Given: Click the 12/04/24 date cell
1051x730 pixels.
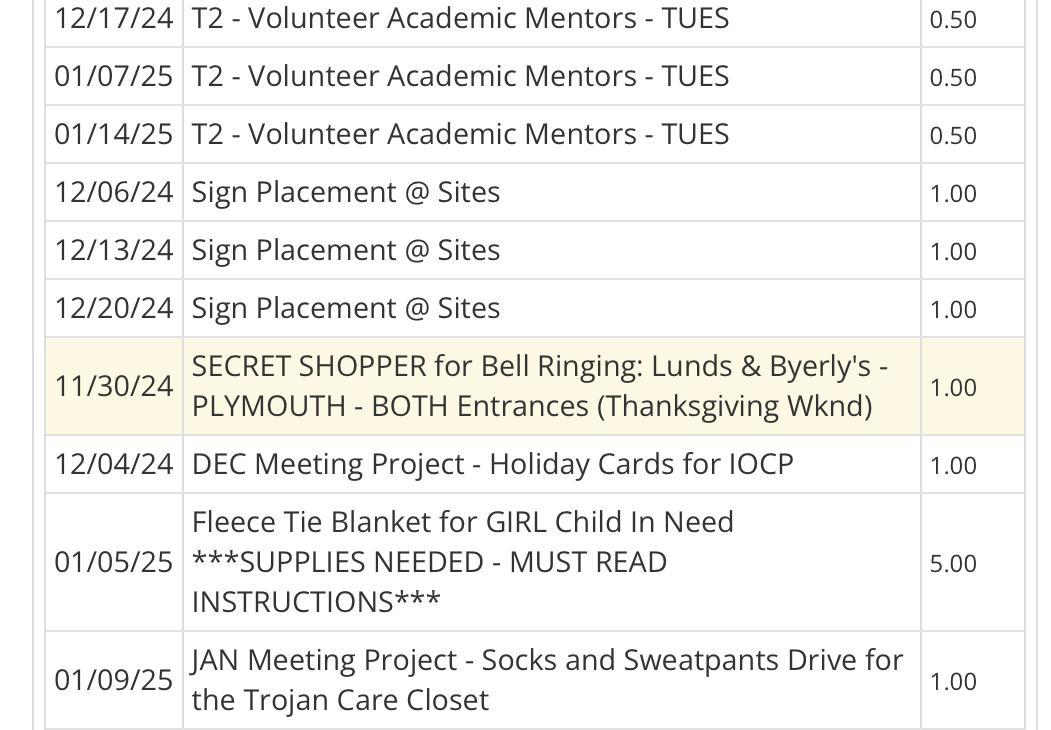Looking at the screenshot, I should click(x=113, y=465).
